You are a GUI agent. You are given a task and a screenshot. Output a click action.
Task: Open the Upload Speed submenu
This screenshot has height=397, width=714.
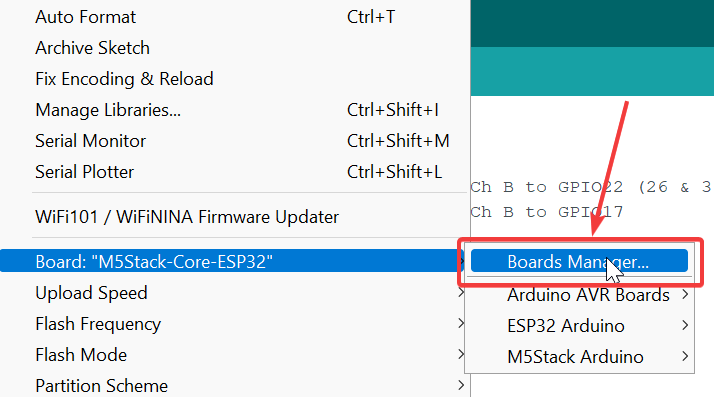[x=235, y=293]
